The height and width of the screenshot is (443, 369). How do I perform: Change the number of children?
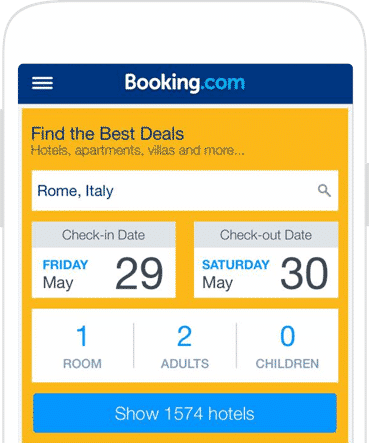[287, 346]
